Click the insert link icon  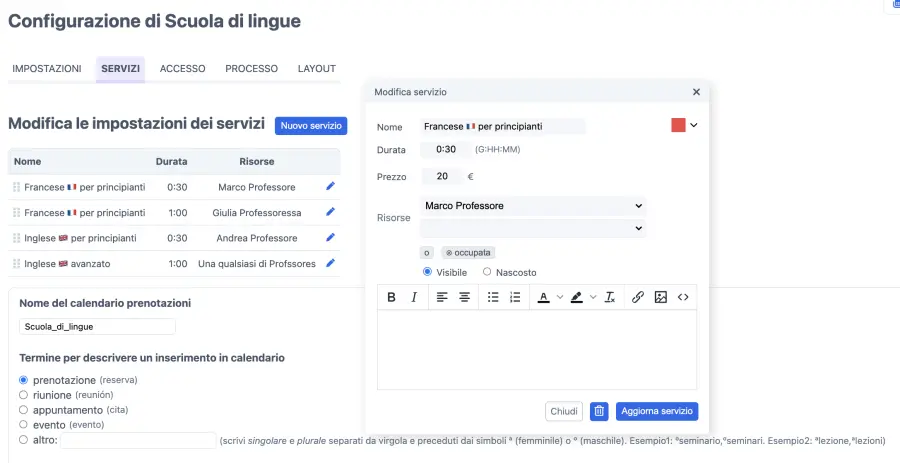tap(637, 297)
